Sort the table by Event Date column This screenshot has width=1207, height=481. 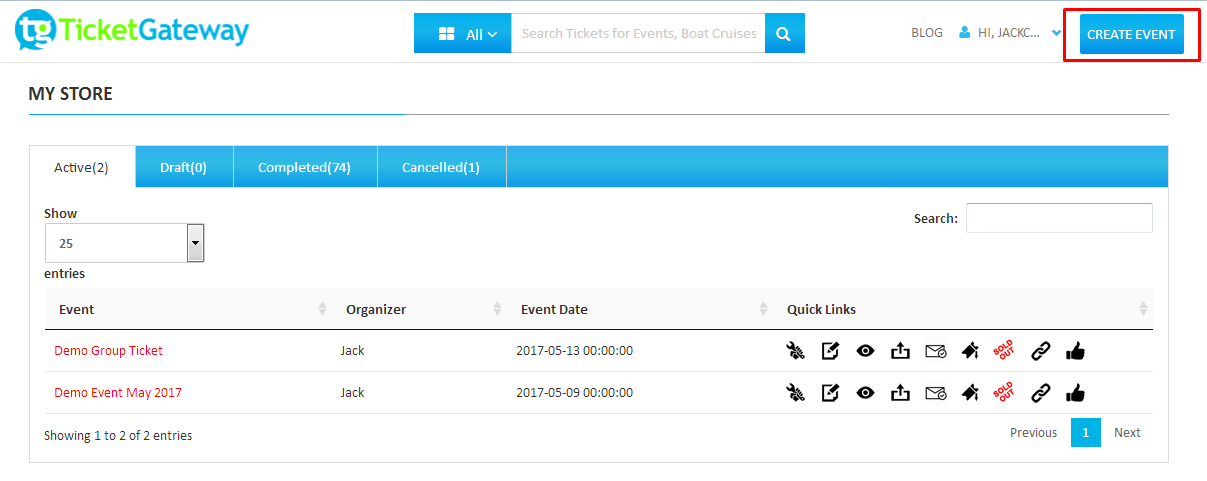[554, 309]
